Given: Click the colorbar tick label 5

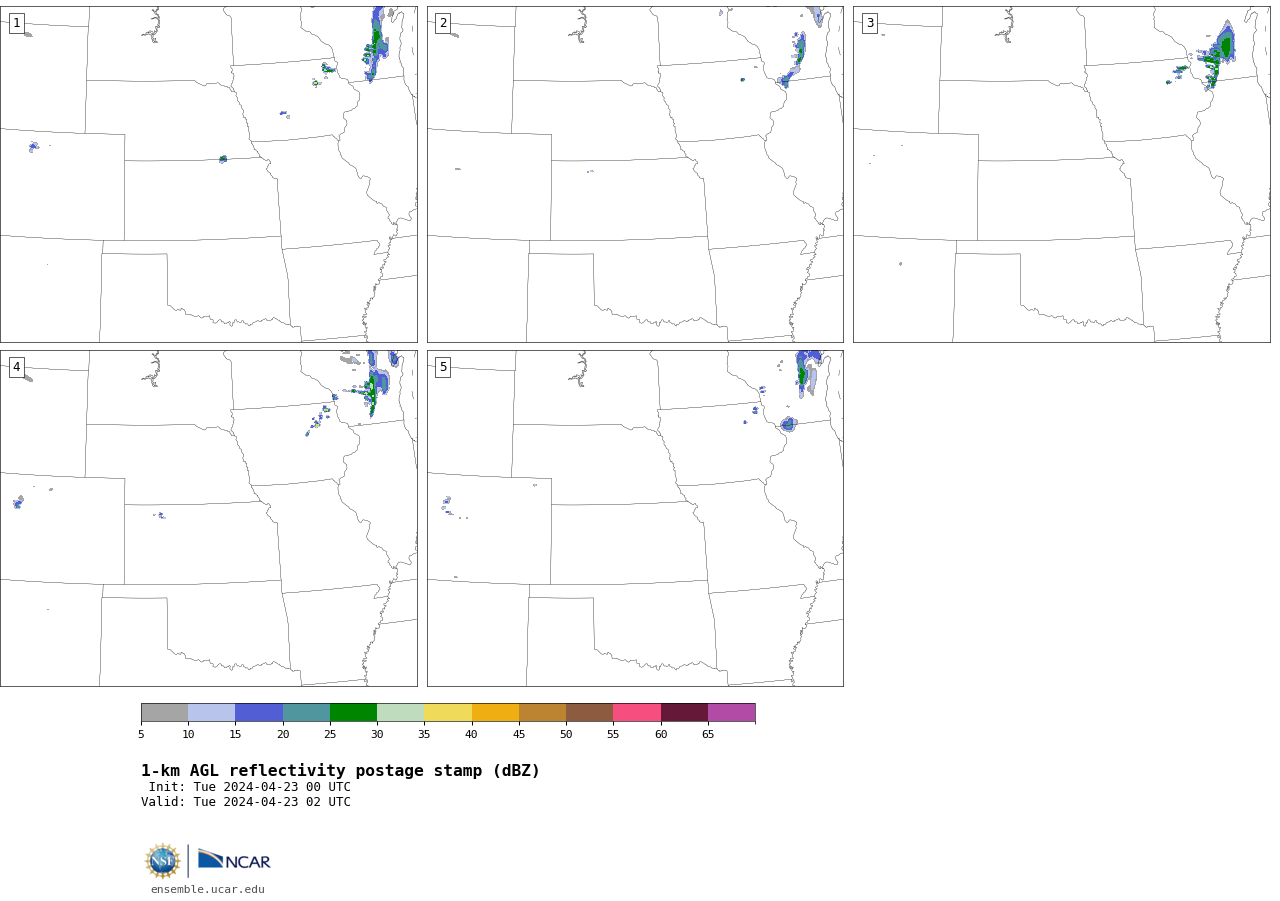Looking at the screenshot, I should (x=141, y=735).
